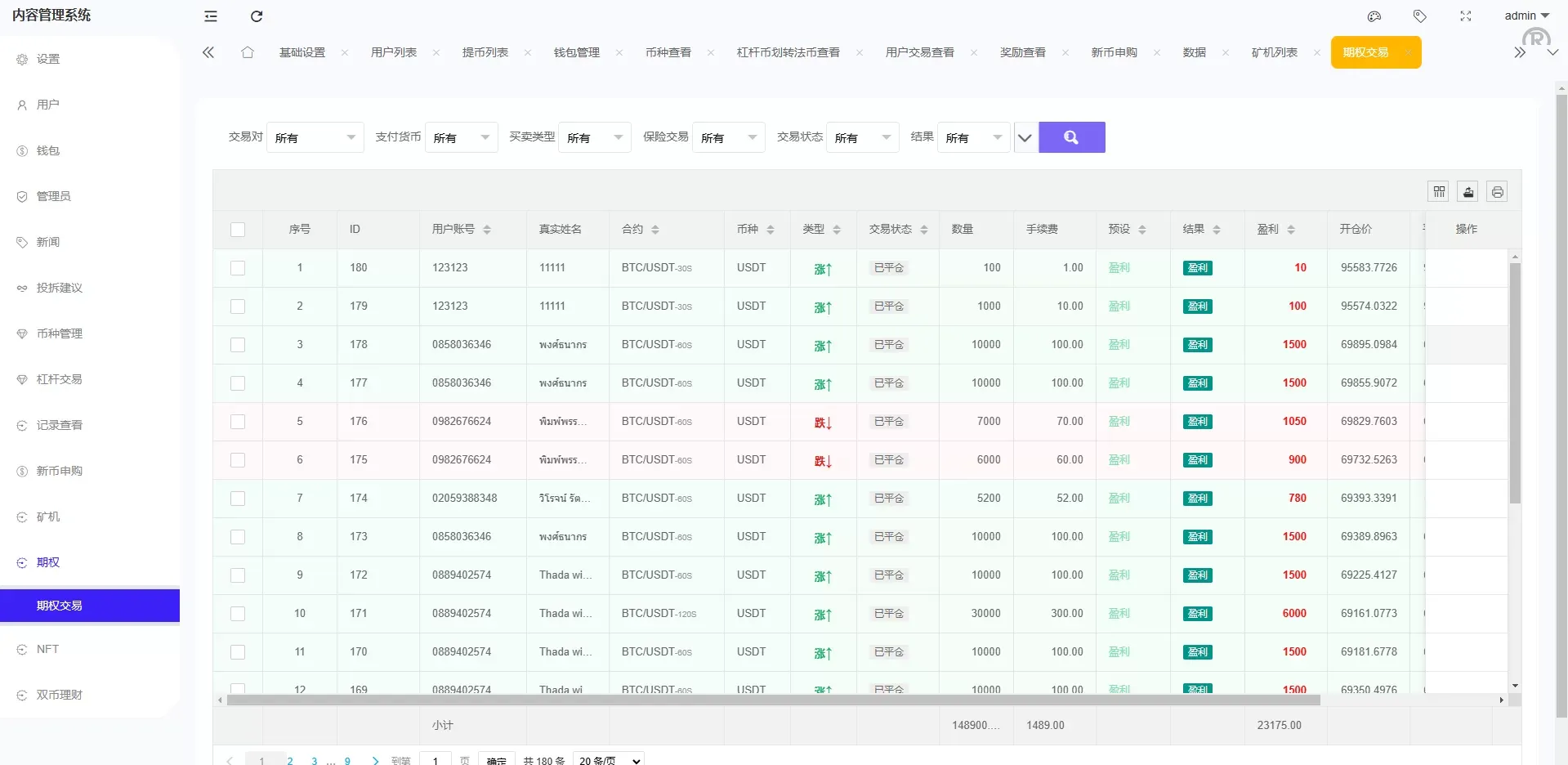Select the checkbox for row ID 180
1568x765 pixels.
coord(238,268)
